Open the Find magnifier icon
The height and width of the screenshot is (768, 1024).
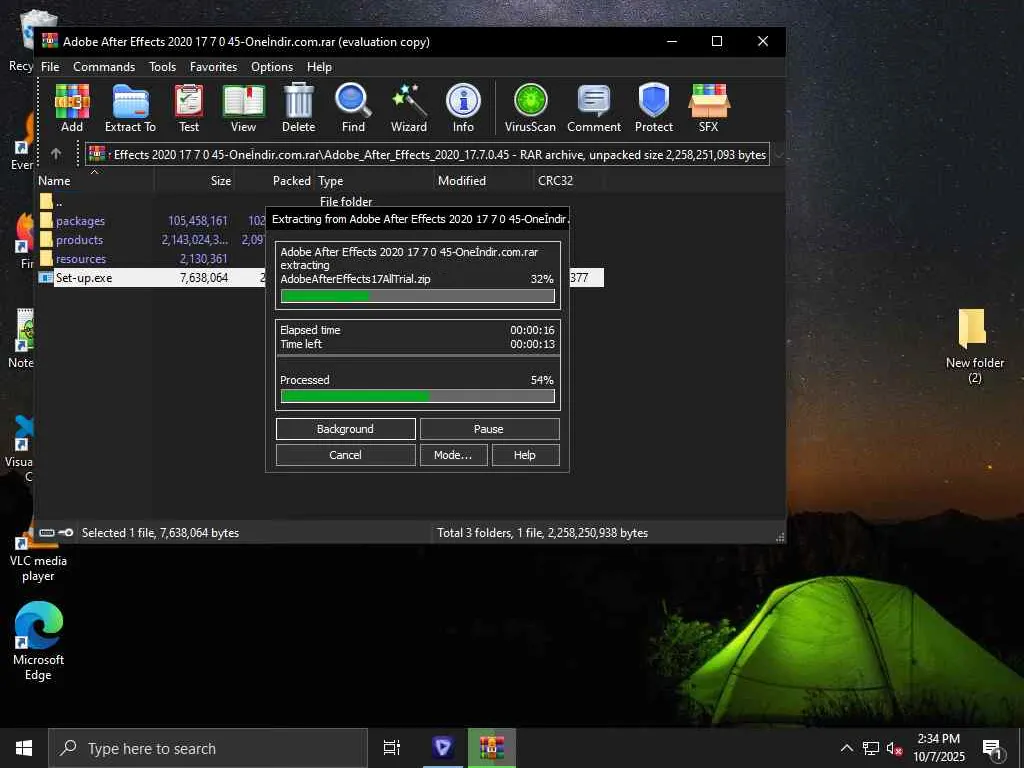pyautogui.click(x=353, y=108)
